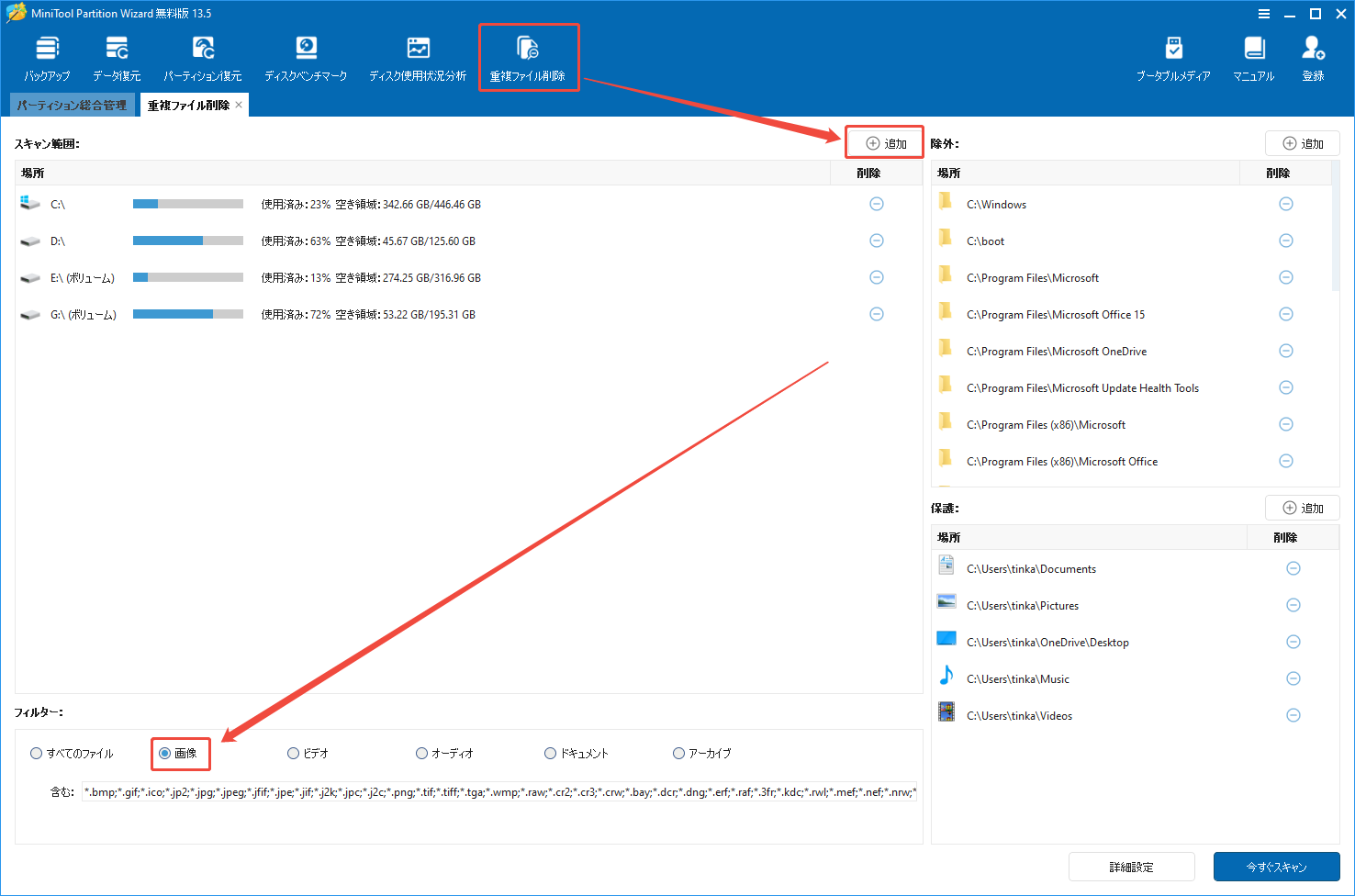Viewport: 1355px width, 896px height.
Task: Select the 重複ファイル削除 tab
Action: (x=188, y=104)
